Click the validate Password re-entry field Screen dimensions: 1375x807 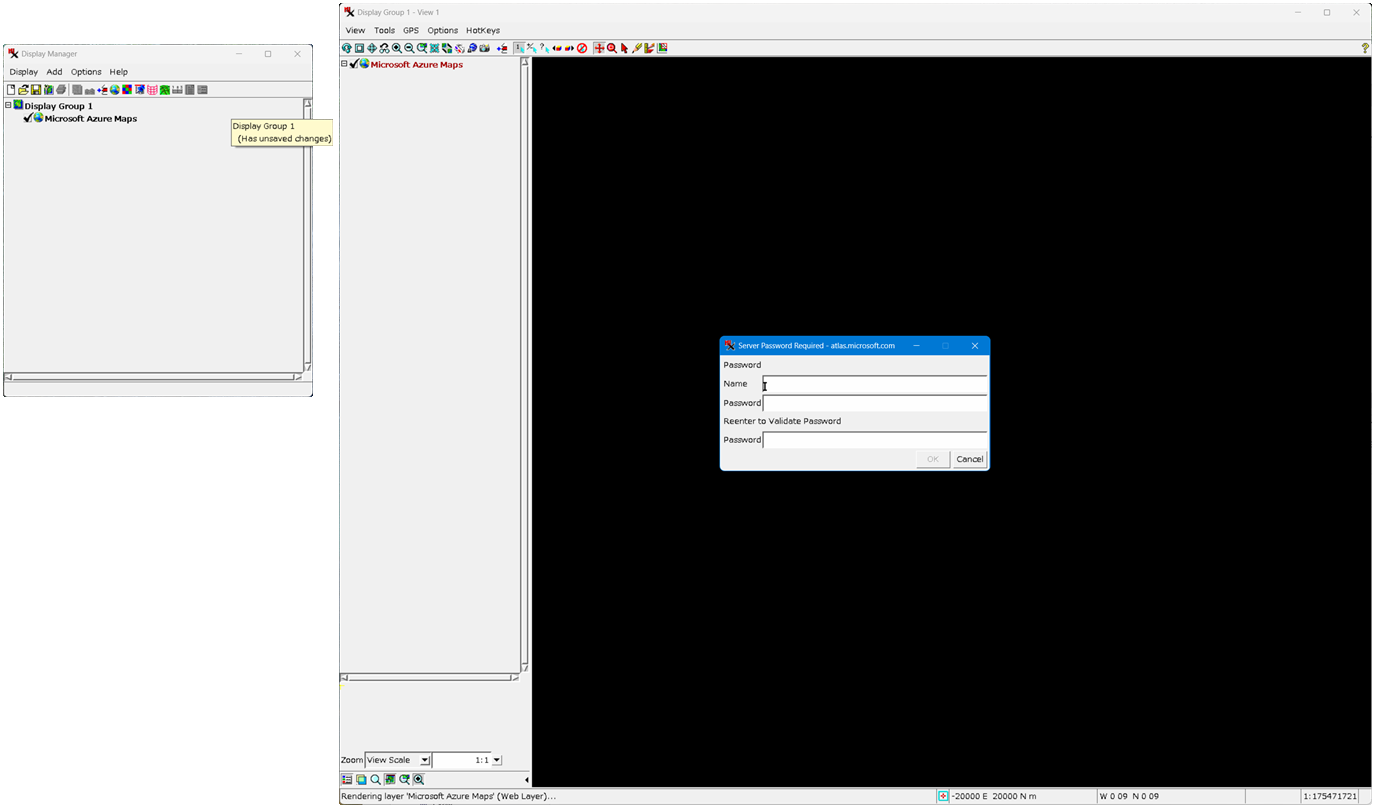point(874,440)
